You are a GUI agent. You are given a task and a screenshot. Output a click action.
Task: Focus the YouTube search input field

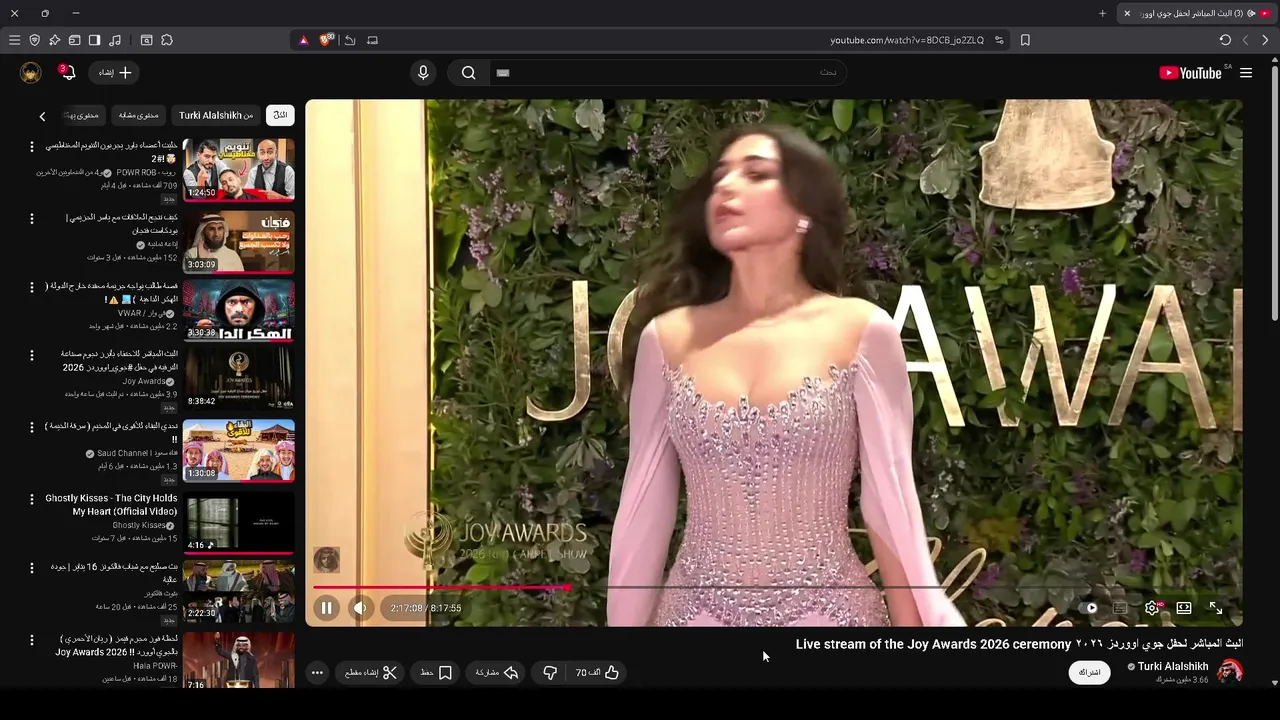(x=670, y=73)
